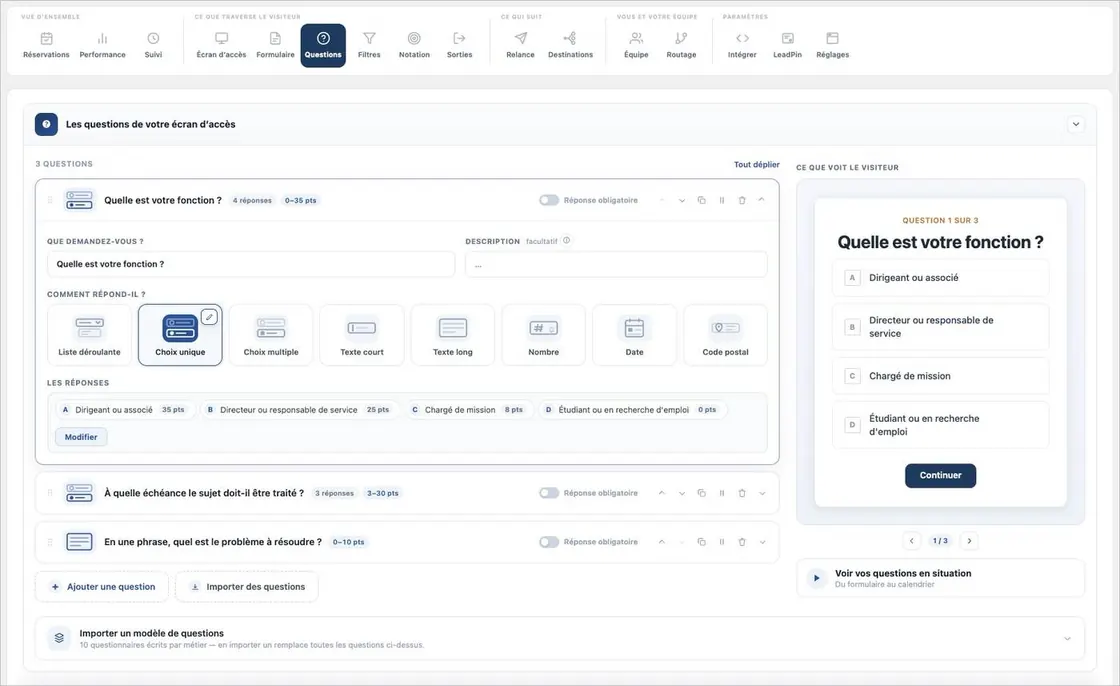
Task: Collapse the 'Les questions de votre écran d'accès' panel
Action: [x=1076, y=124]
